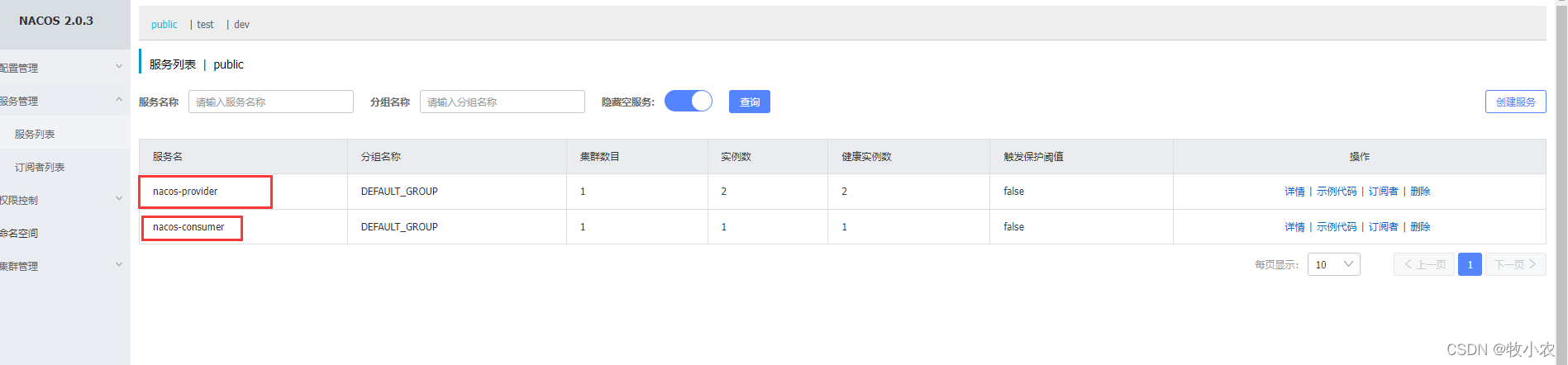The height and width of the screenshot is (365, 1568).
Task: Click the 实例数 value 2 for nacos-provider
Action: click(723, 192)
